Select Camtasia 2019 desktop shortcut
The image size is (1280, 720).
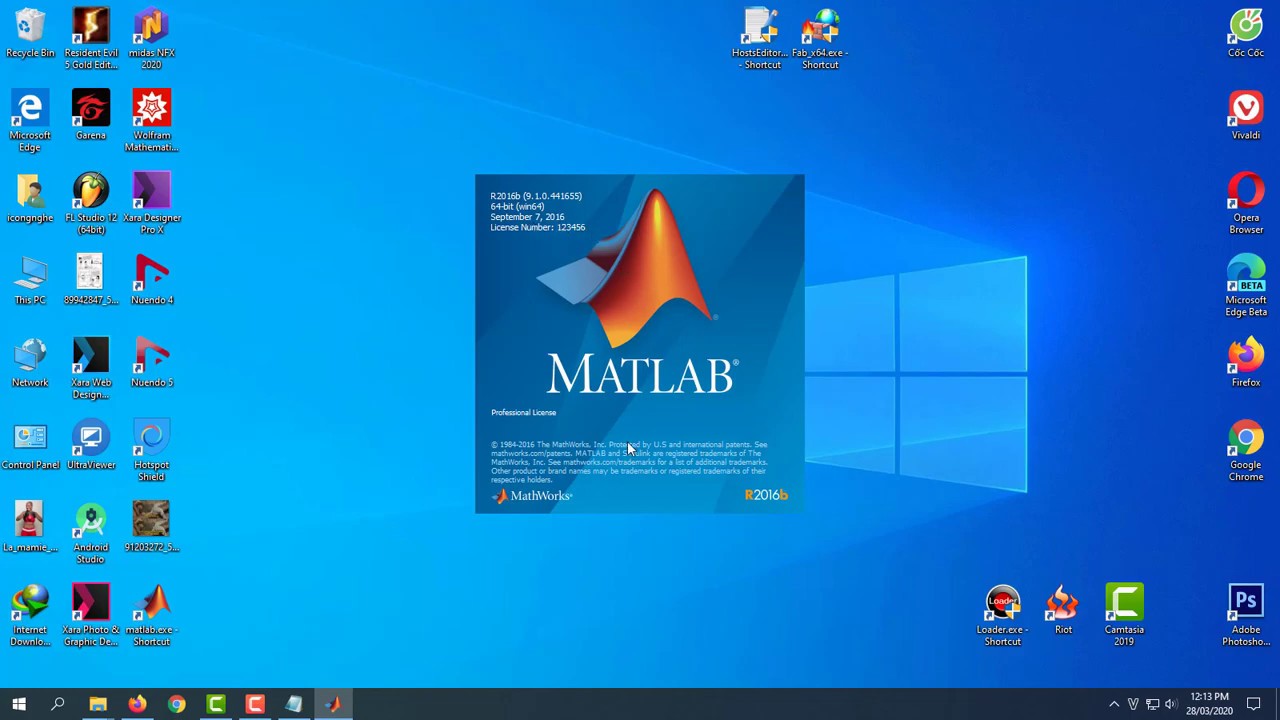(1124, 616)
